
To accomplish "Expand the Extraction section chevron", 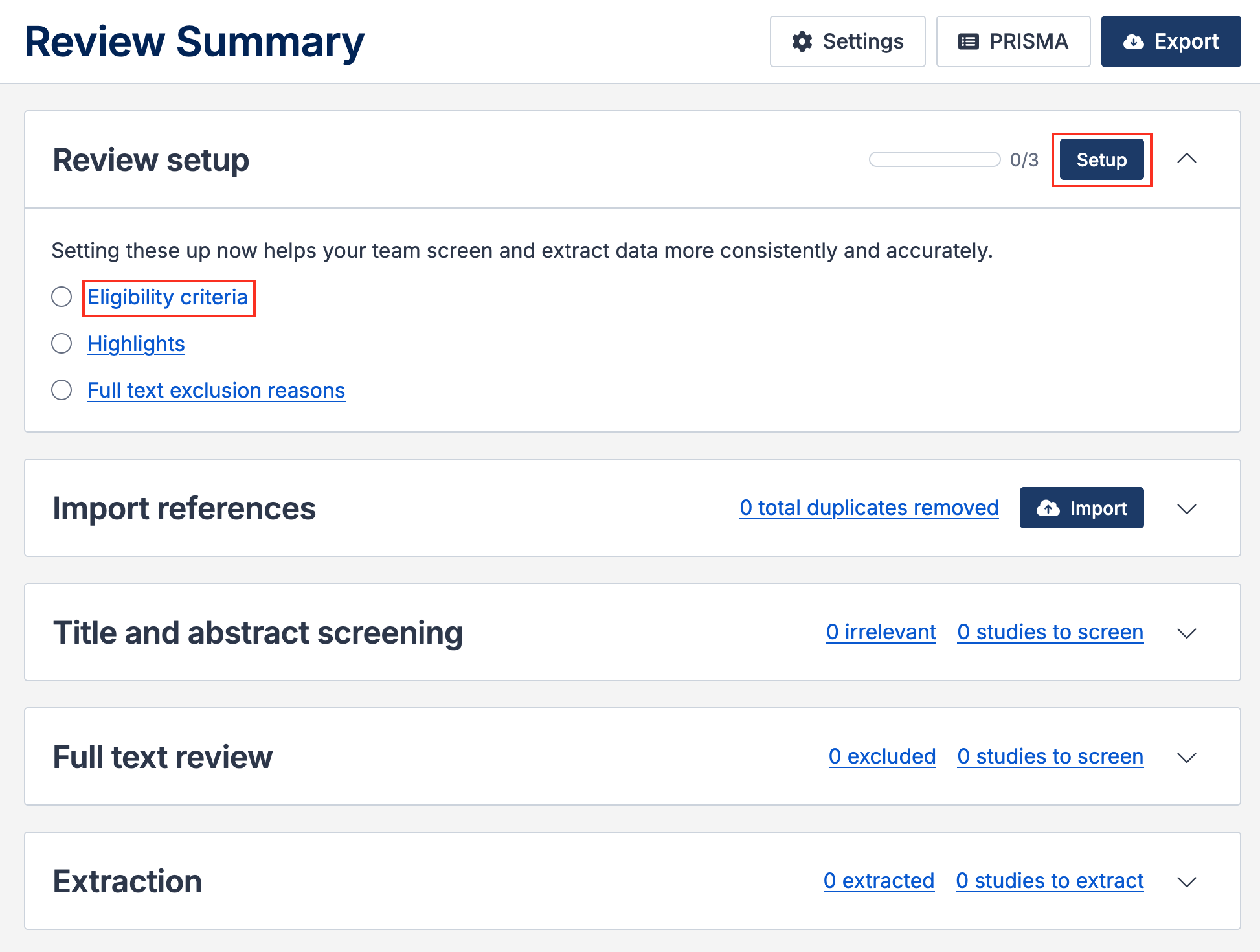I will pyautogui.click(x=1186, y=882).
